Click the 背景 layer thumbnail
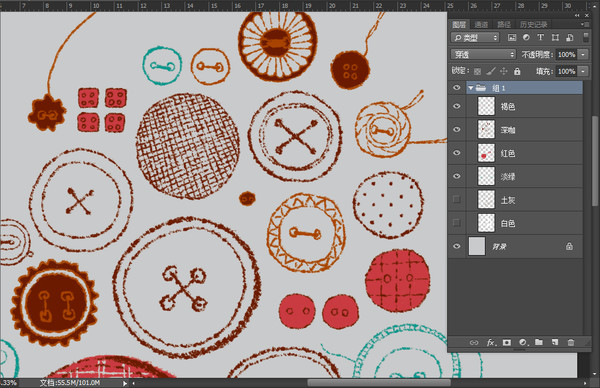Image resolution: width=600 pixels, height=388 pixels. point(477,246)
